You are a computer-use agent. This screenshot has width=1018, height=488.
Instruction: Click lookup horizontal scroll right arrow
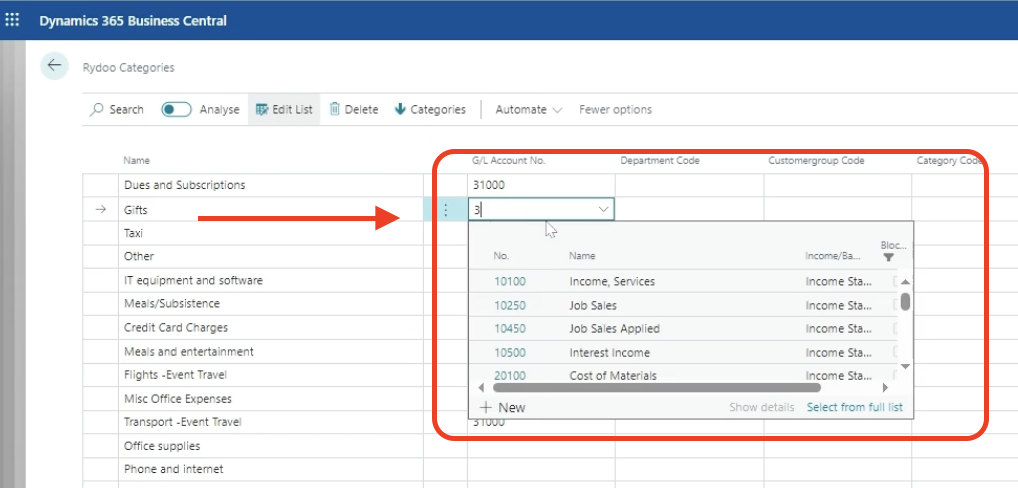(885, 387)
